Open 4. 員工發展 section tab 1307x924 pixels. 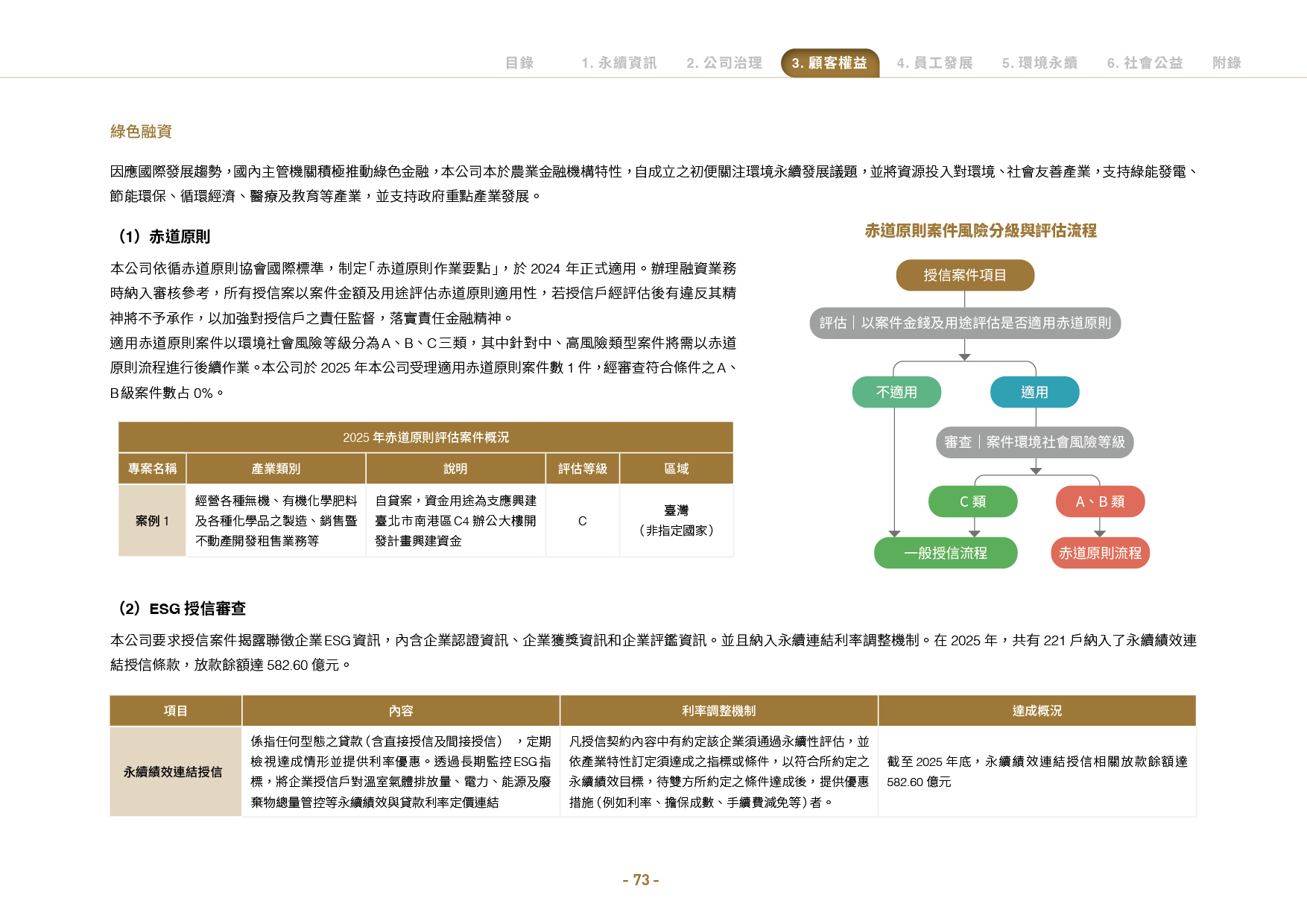point(934,63)
